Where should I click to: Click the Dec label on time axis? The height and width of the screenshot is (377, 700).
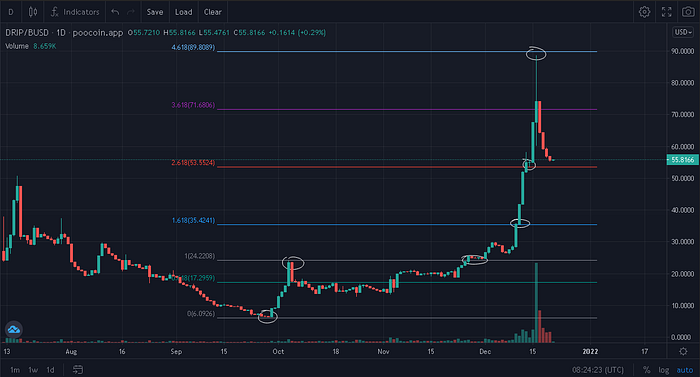coord(485,352)
